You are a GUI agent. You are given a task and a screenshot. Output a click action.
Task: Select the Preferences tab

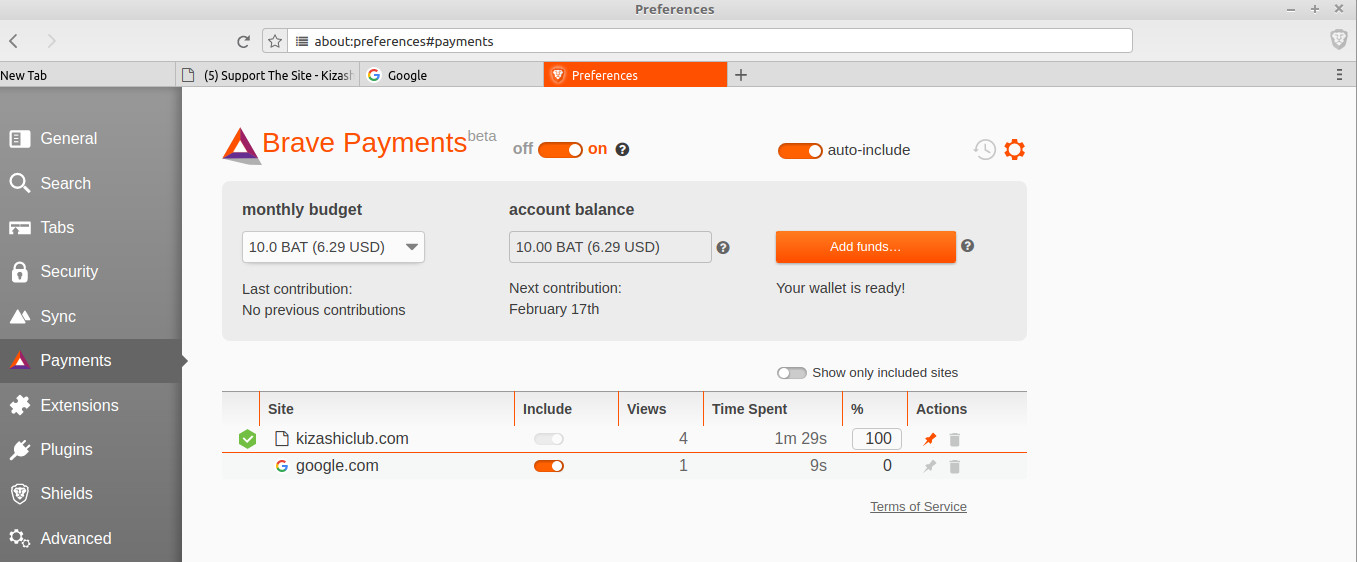[635, 75]
